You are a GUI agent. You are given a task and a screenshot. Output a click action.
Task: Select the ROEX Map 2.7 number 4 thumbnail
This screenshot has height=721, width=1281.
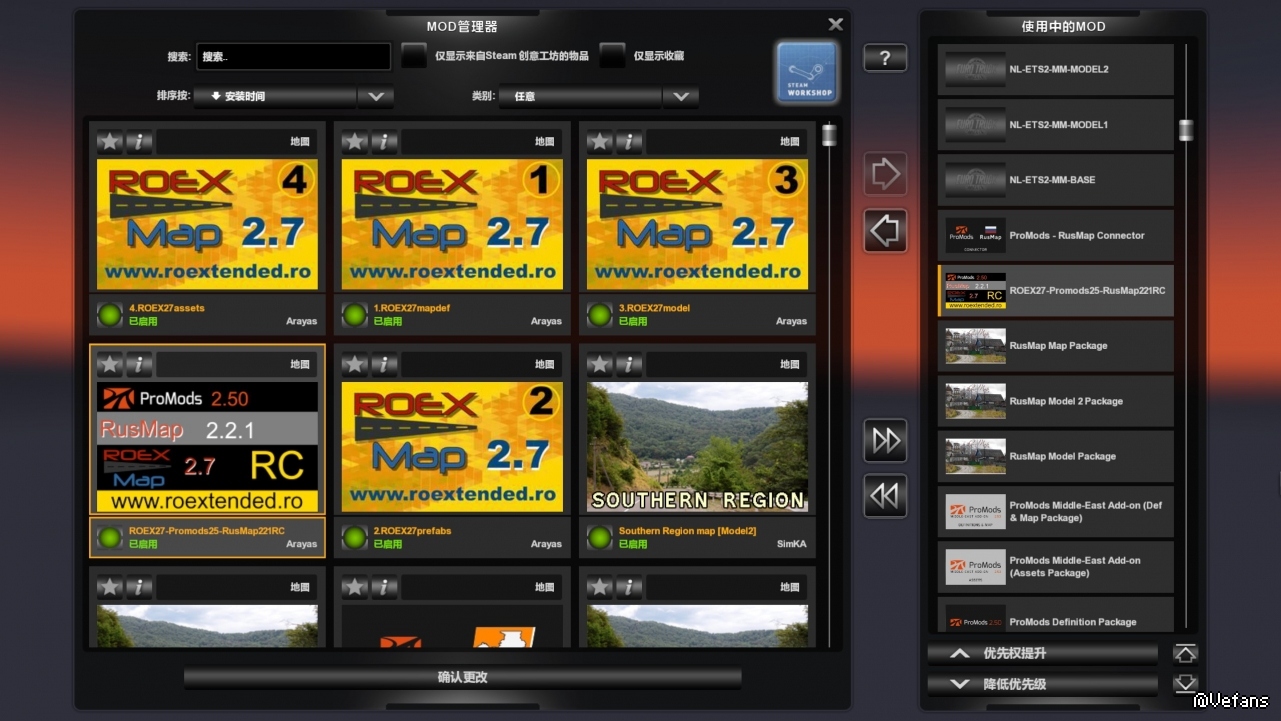point(207,224)
